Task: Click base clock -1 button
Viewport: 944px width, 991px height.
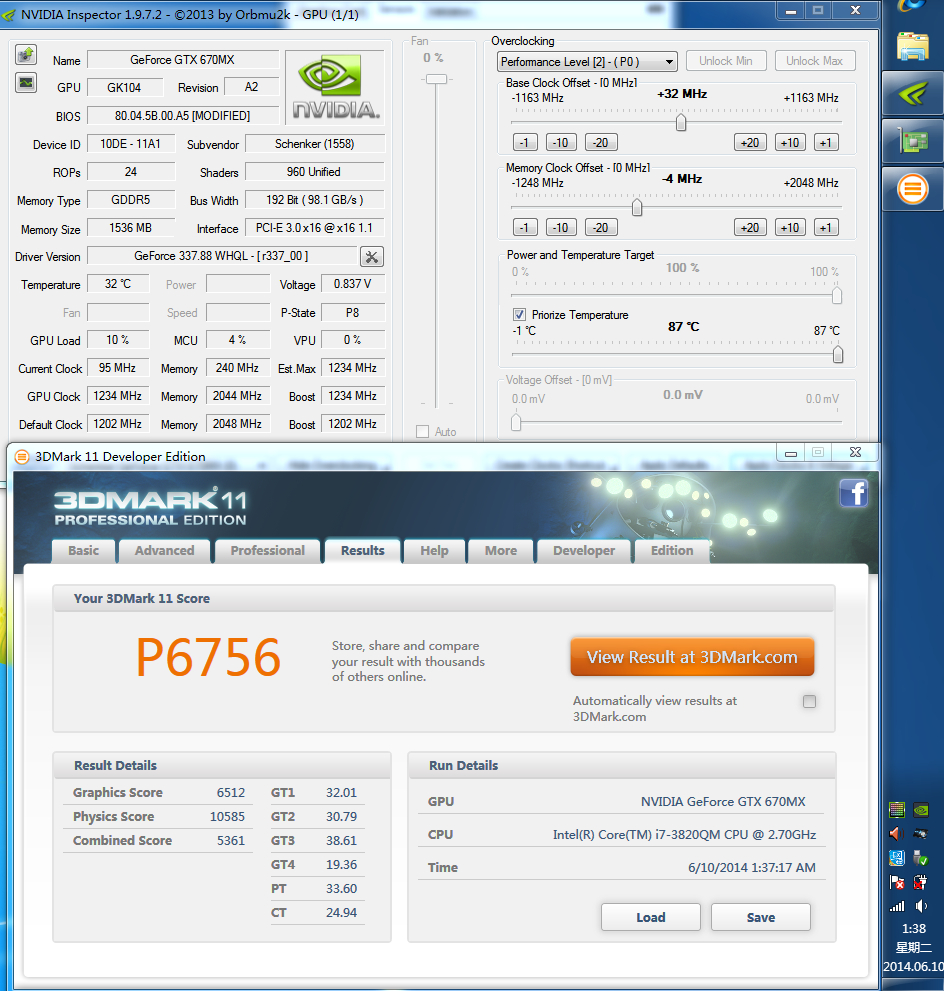Action: [524, 143]
